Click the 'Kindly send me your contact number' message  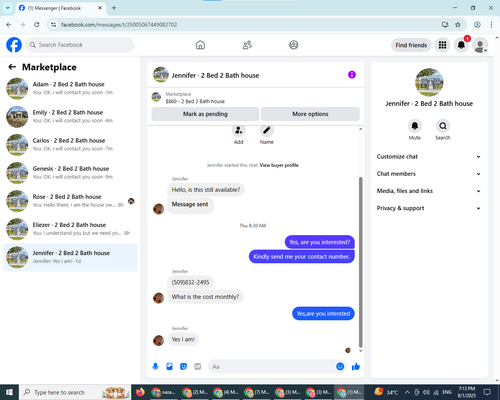pos(302,256)
